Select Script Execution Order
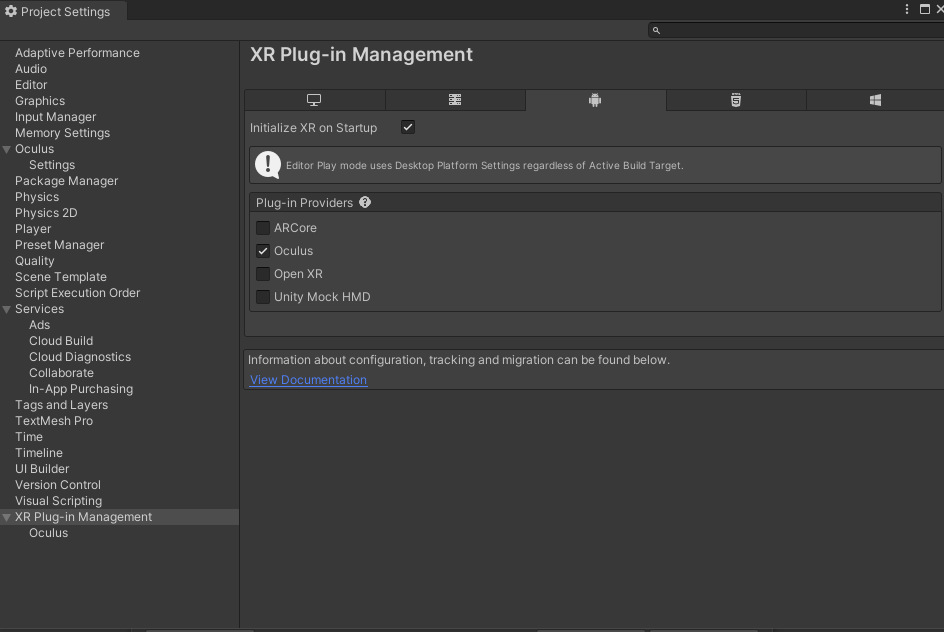This screenshot has height=632, width=944. tap(78, 293)
